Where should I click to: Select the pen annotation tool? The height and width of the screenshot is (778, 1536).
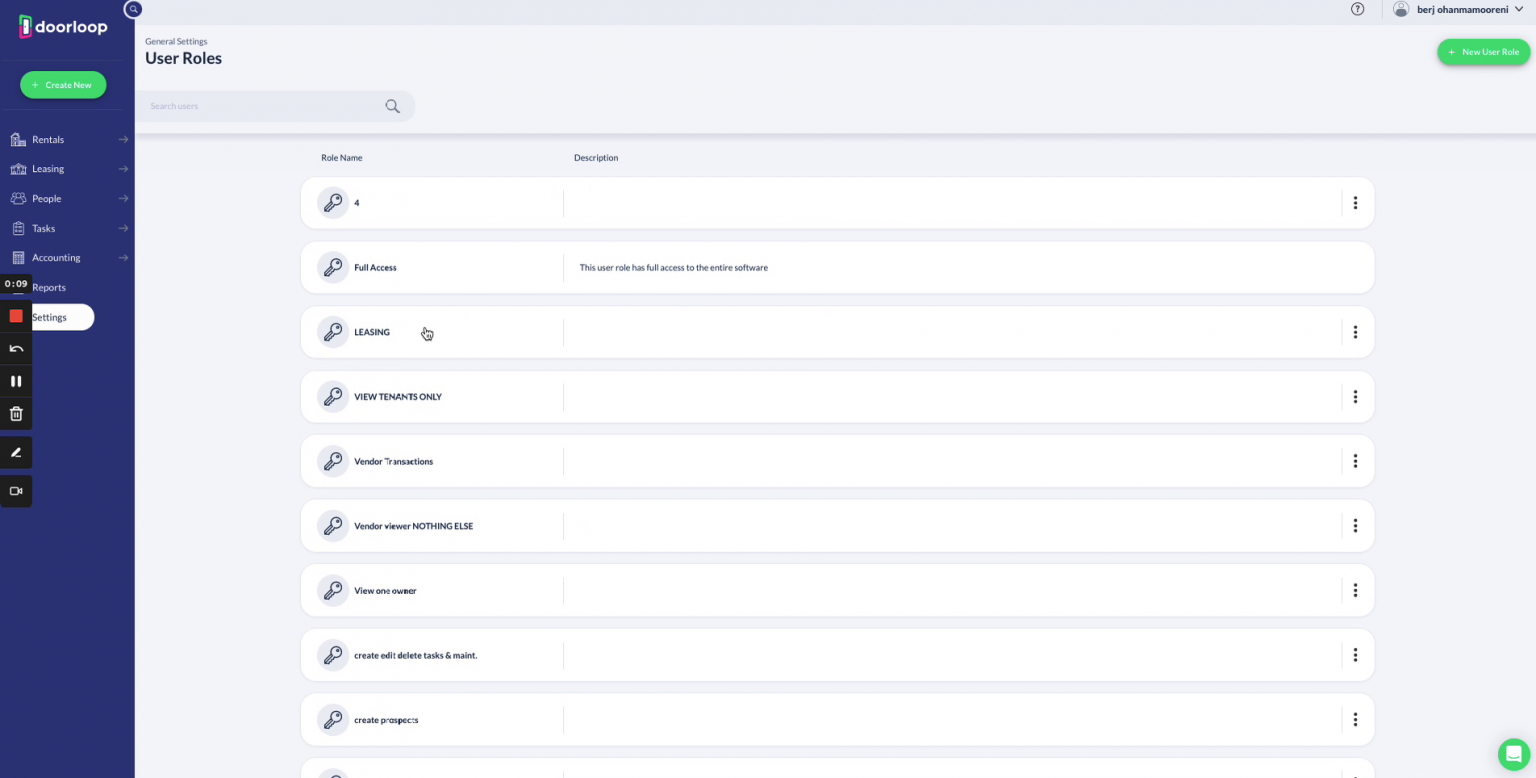point(16,452)
